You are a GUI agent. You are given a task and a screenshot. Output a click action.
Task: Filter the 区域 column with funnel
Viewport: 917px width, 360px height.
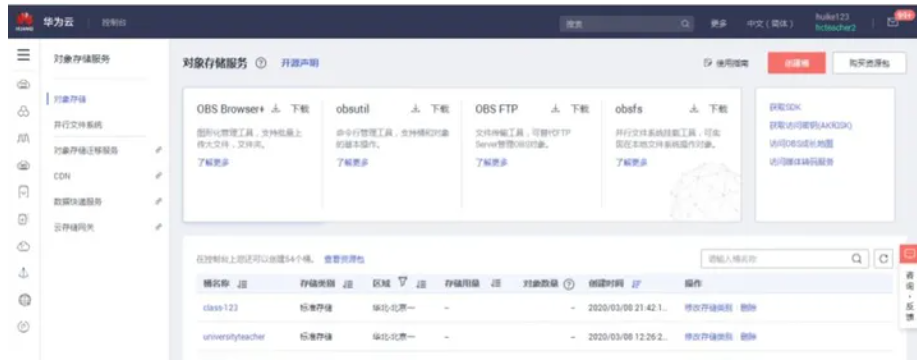click(x=402, y=283)
